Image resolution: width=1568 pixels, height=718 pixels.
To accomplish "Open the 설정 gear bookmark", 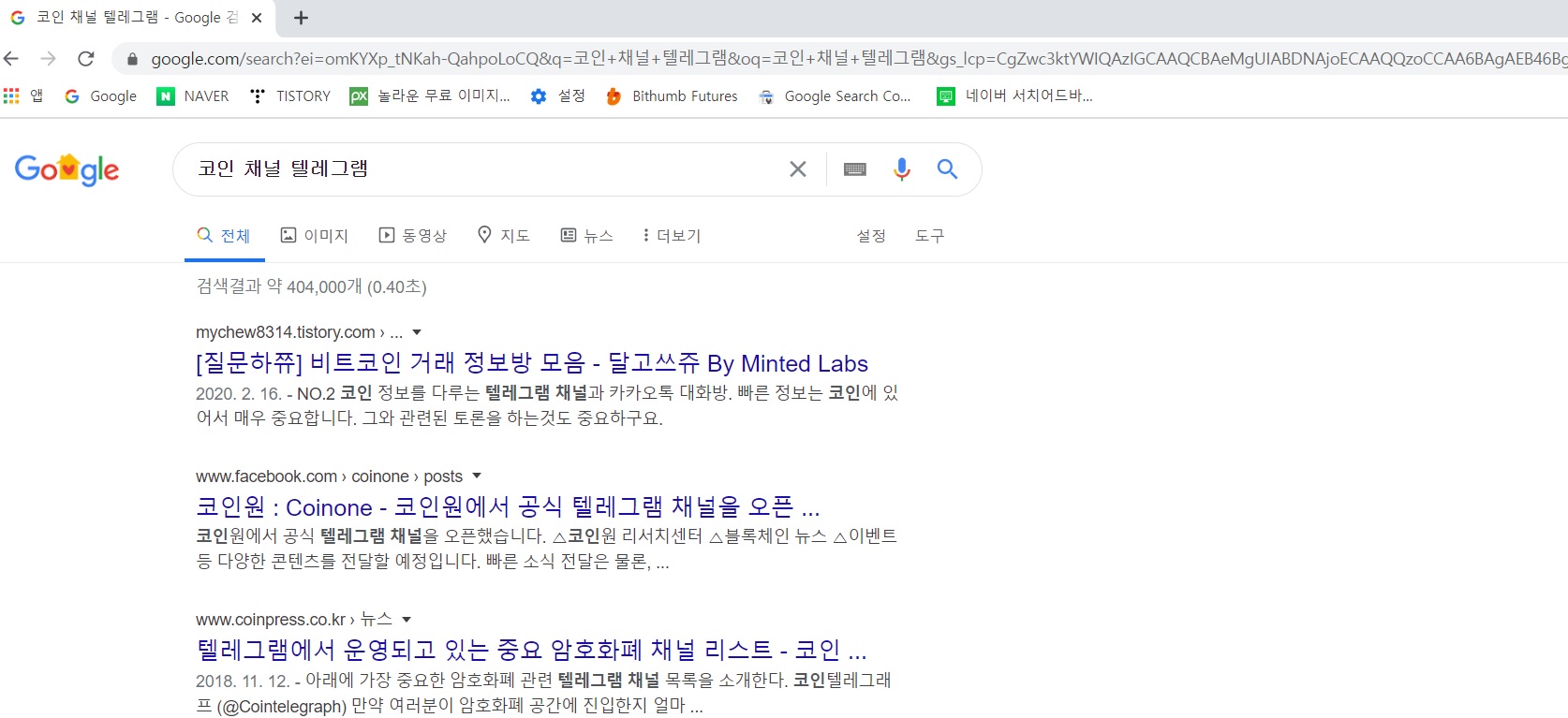I will [557, 95].
